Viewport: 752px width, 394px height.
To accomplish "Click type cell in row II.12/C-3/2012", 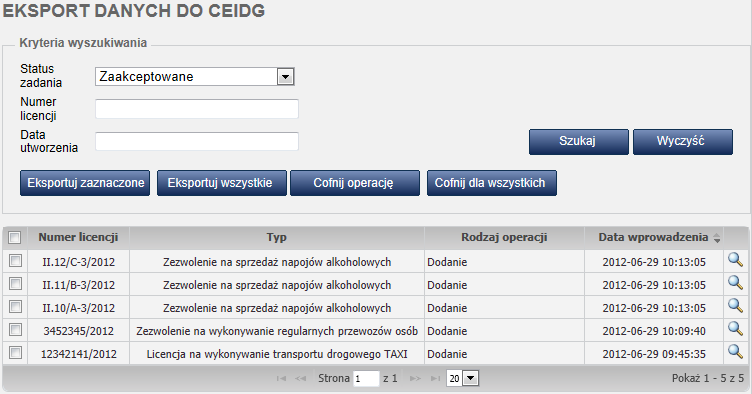I will [x=277, y=262].
